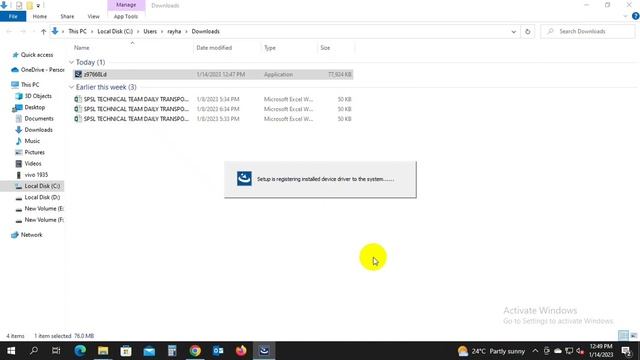Launch Firefox from taskbar
The height and width of the screenshot is (360, 640).
(241, 351)
